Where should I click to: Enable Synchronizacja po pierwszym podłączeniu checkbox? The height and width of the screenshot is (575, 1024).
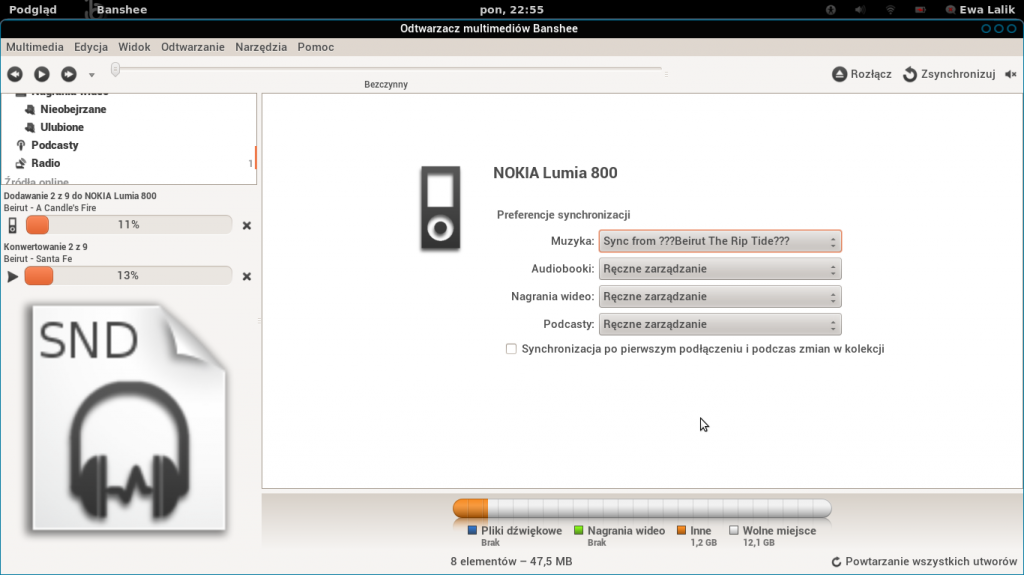(511, 349)
